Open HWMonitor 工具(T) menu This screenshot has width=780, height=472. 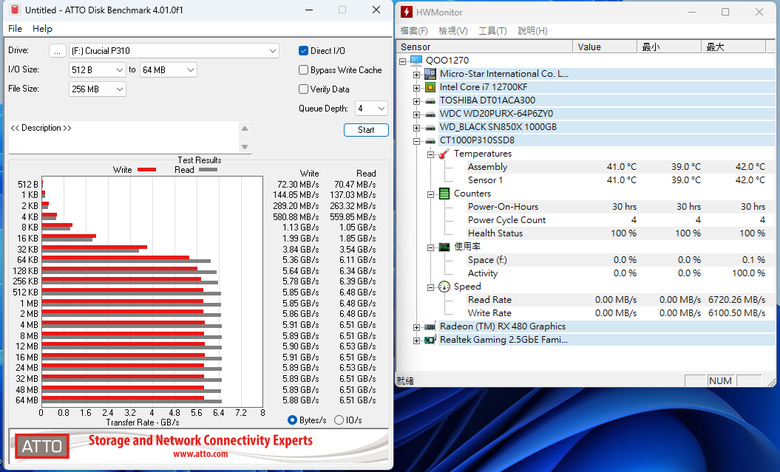(492, 31)
